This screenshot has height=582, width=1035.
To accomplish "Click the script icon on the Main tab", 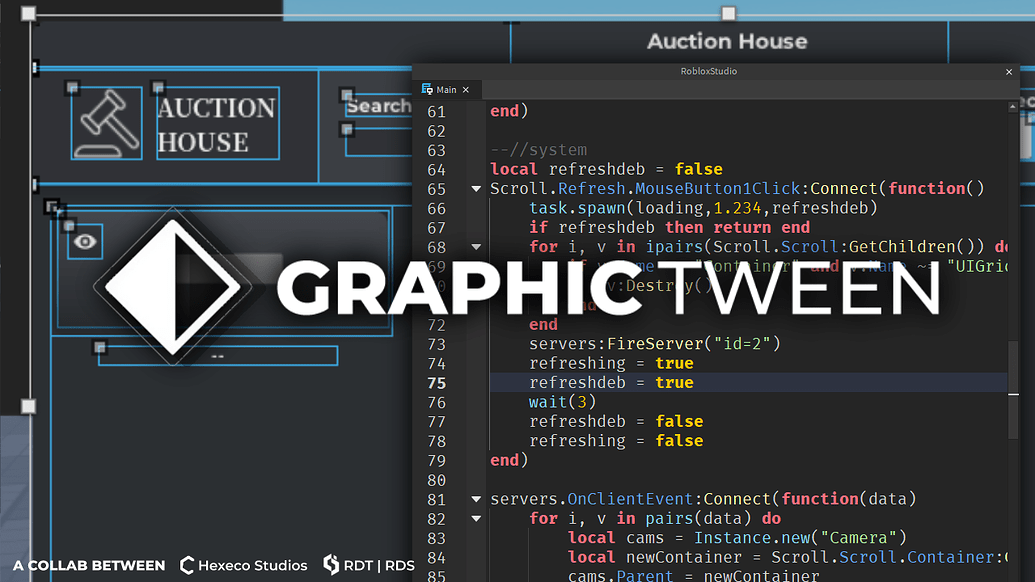I will 429,89.
